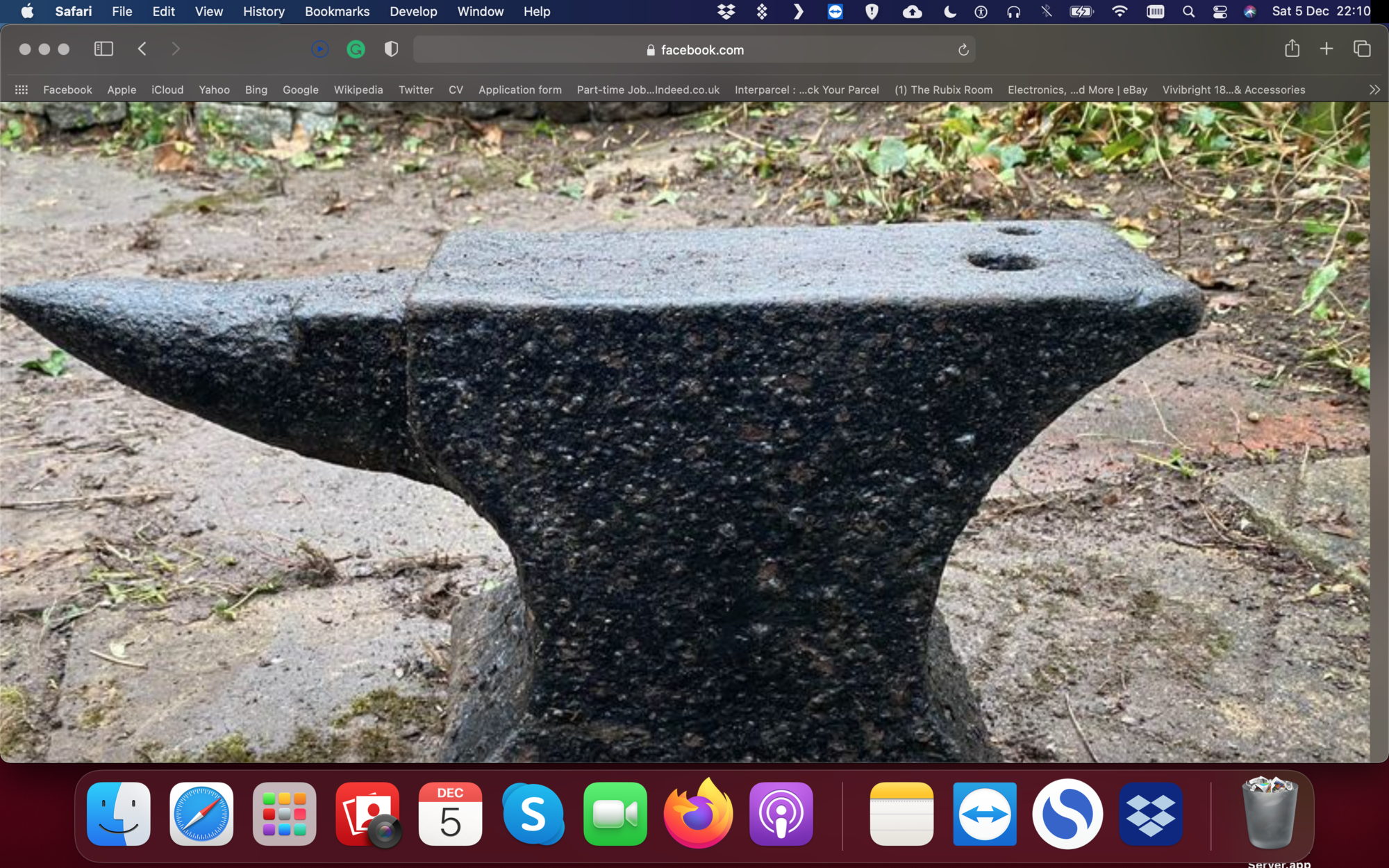1389x868 pixels.
Task: Launch Firefox from the Dock
Action: pos(698,814)
